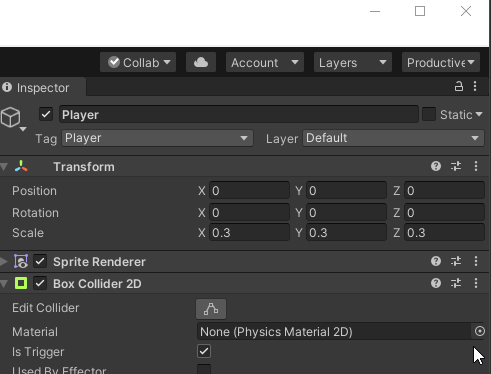Open the Tag dropdown showing Player
Screen dimensions: 491x374
pyautogui.click(x=157, y=138)
